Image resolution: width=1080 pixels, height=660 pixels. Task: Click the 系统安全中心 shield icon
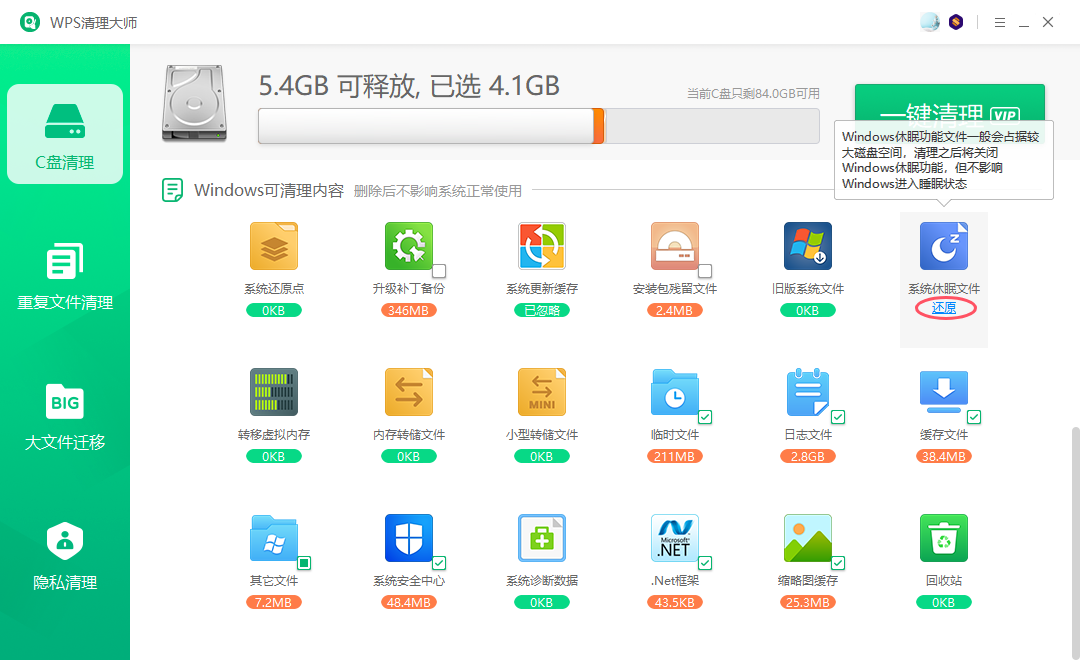pos(409,538)
